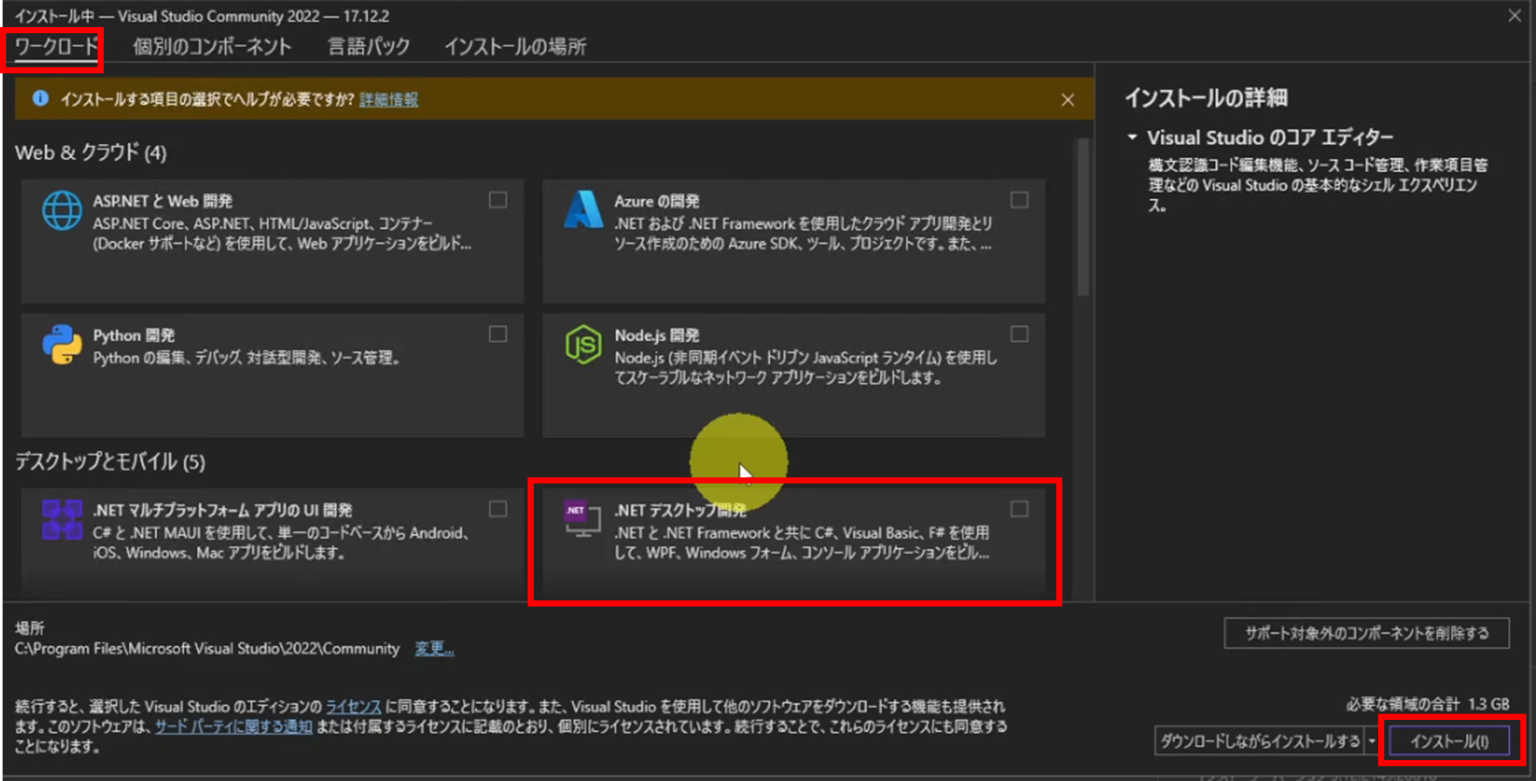Open the 詳細情報 help link
Screen dimensions: 1536x781
click(x=391, y=99)
